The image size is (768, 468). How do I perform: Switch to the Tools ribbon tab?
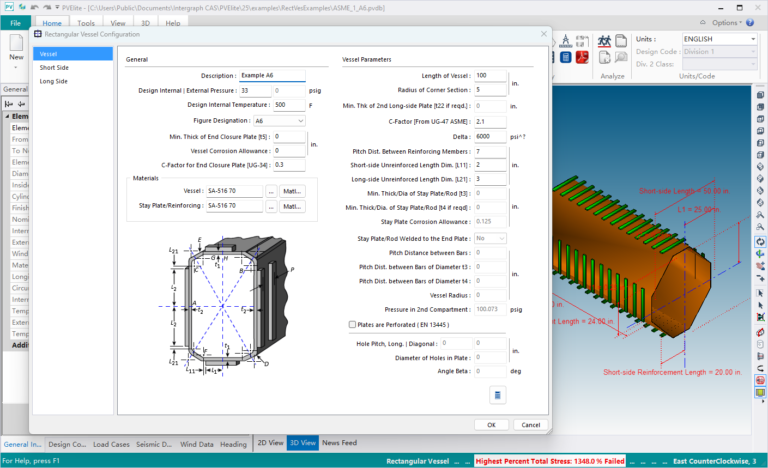click(86, 23)
